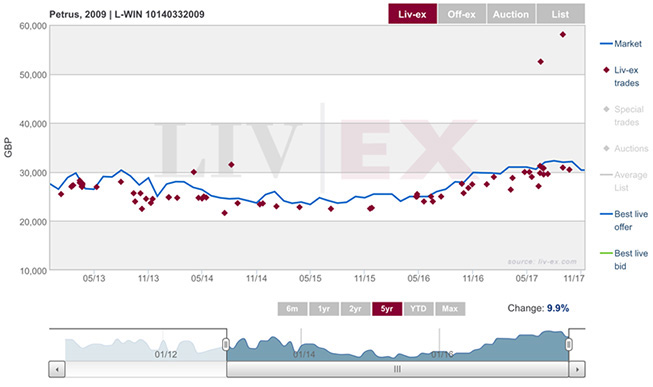Click source: liv-ex.com credit text

click(x=542, y=262)
